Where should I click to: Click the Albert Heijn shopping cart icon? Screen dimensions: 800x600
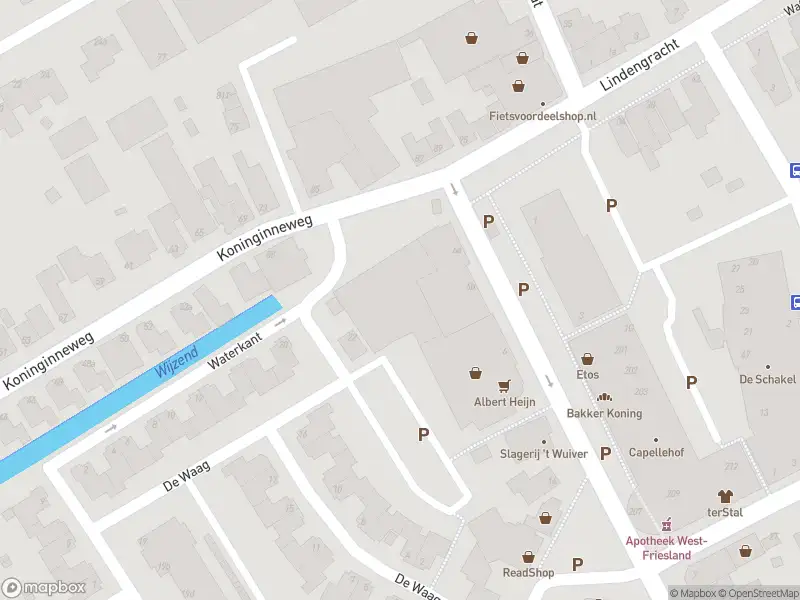[x=504, y=386]
